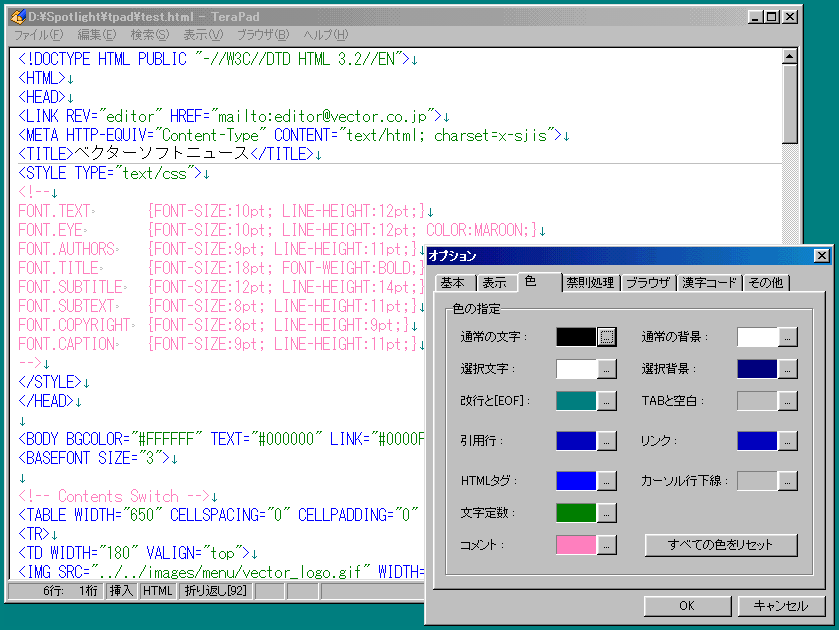Click the pink コメント color swatch
This screenshot has width=839, height=630.
576,545
